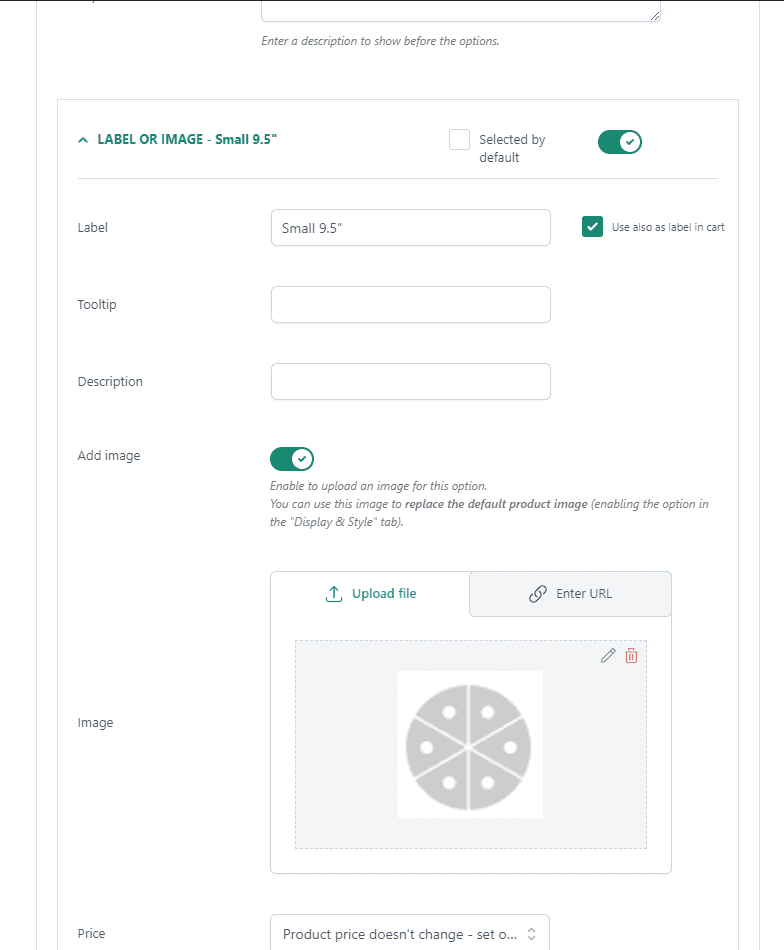Disable the option toggle beside Selected by default

coord(619,142)
